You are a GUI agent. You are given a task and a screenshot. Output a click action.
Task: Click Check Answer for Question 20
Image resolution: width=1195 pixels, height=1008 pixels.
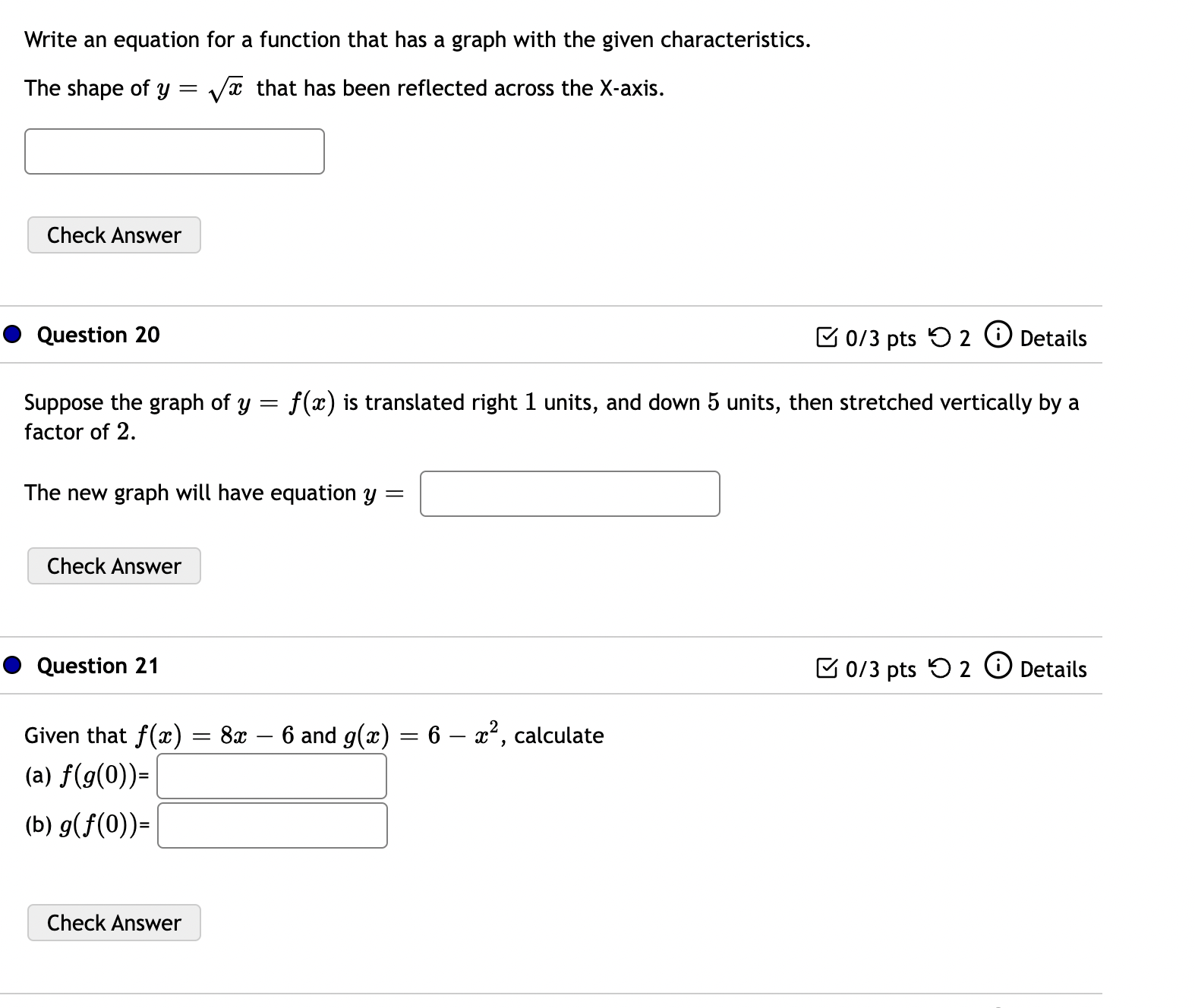point(113,565)
